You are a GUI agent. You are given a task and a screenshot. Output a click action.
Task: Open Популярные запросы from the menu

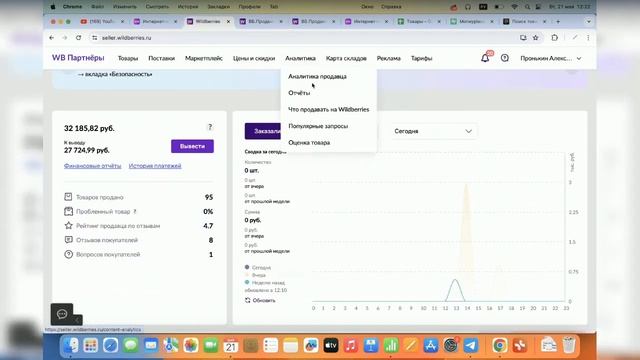(318, 126)
